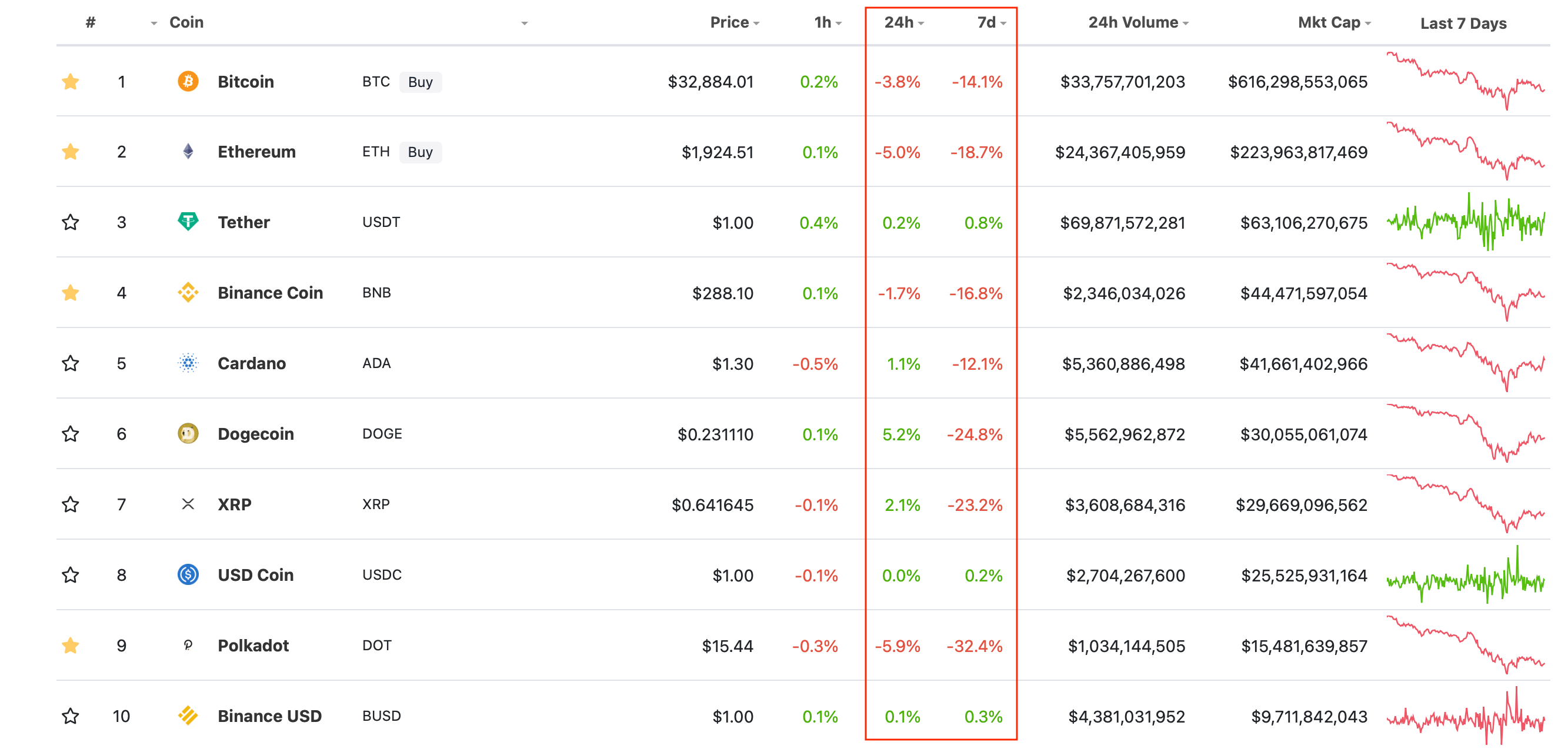Click the USDT ticker symbol

[381, 222]
